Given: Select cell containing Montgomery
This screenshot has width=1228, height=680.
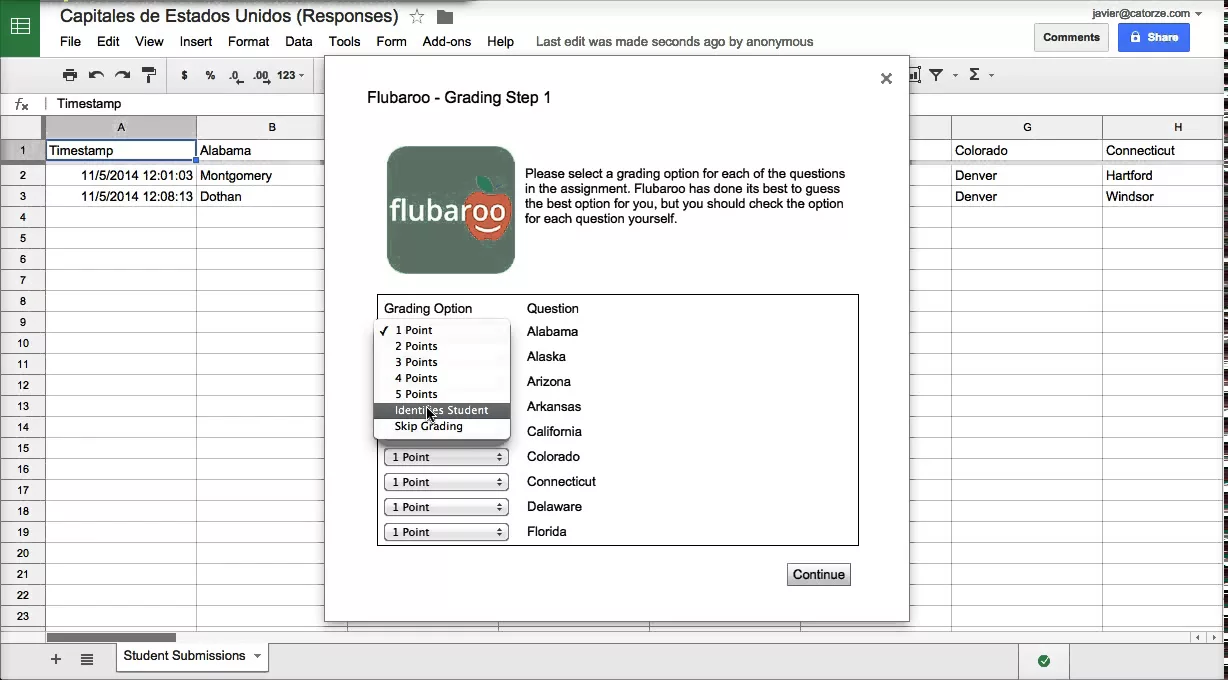Looking at the screenshot, I should click(260, 175).
